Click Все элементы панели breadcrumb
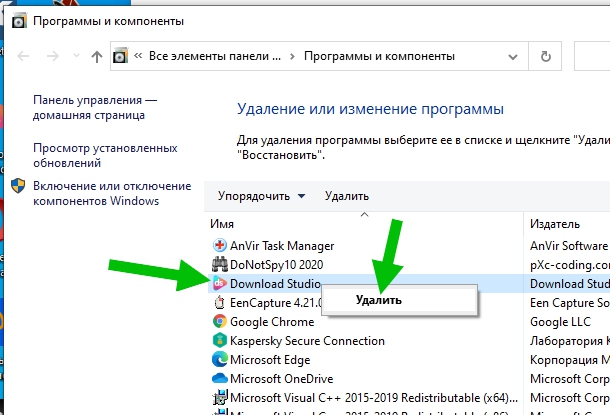The width and height of the screenshot is (610, 415). tap(215, 56)
